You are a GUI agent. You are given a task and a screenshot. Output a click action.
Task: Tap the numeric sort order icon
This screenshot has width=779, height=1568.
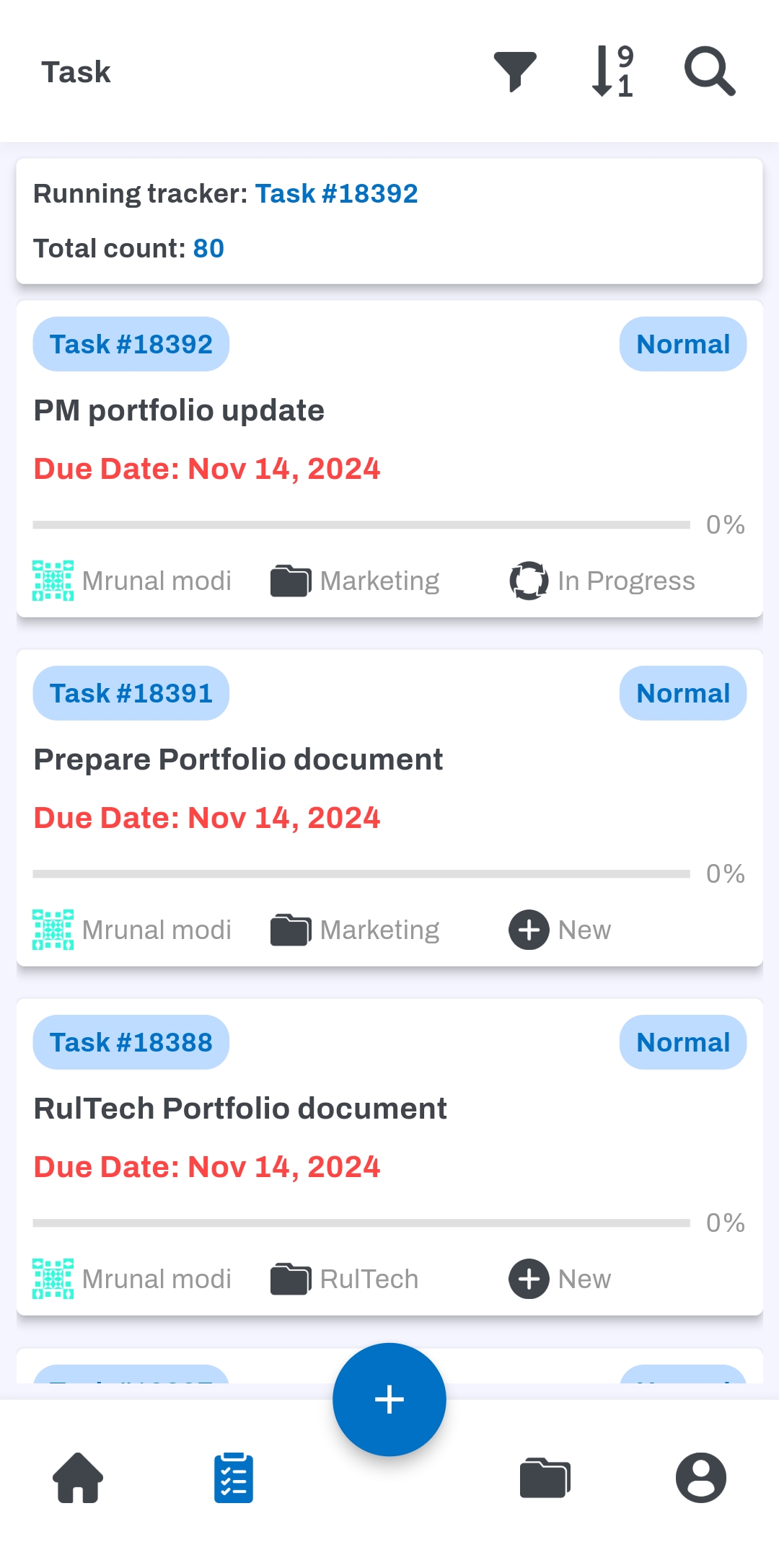pyautogui.click(x=612, y=71)
